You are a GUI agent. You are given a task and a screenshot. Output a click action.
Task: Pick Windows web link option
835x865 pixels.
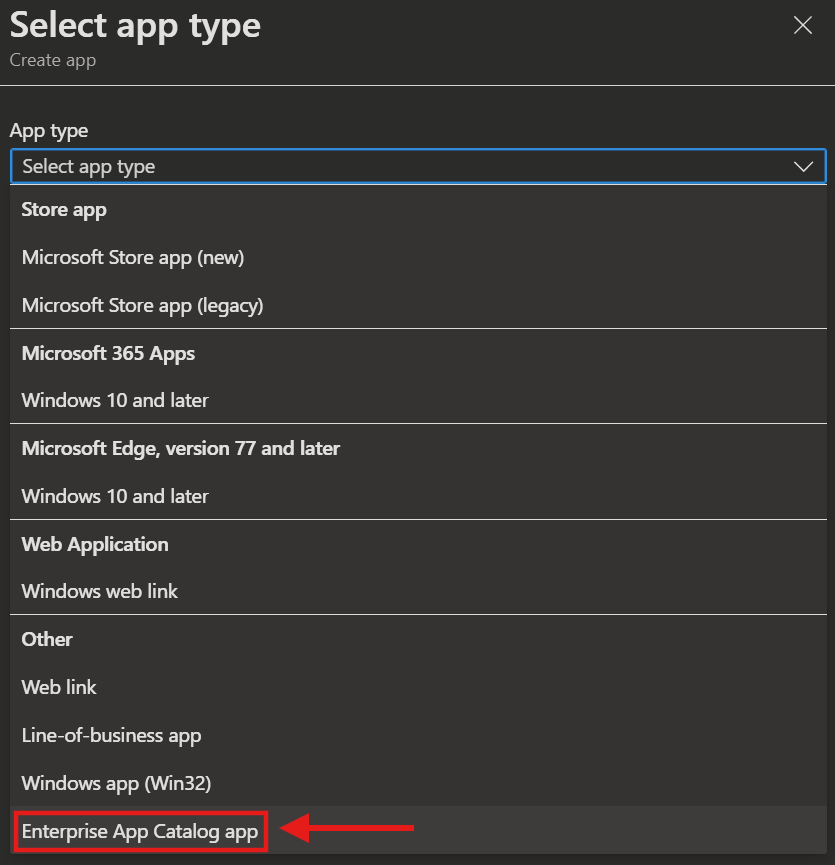coord(418,591)
